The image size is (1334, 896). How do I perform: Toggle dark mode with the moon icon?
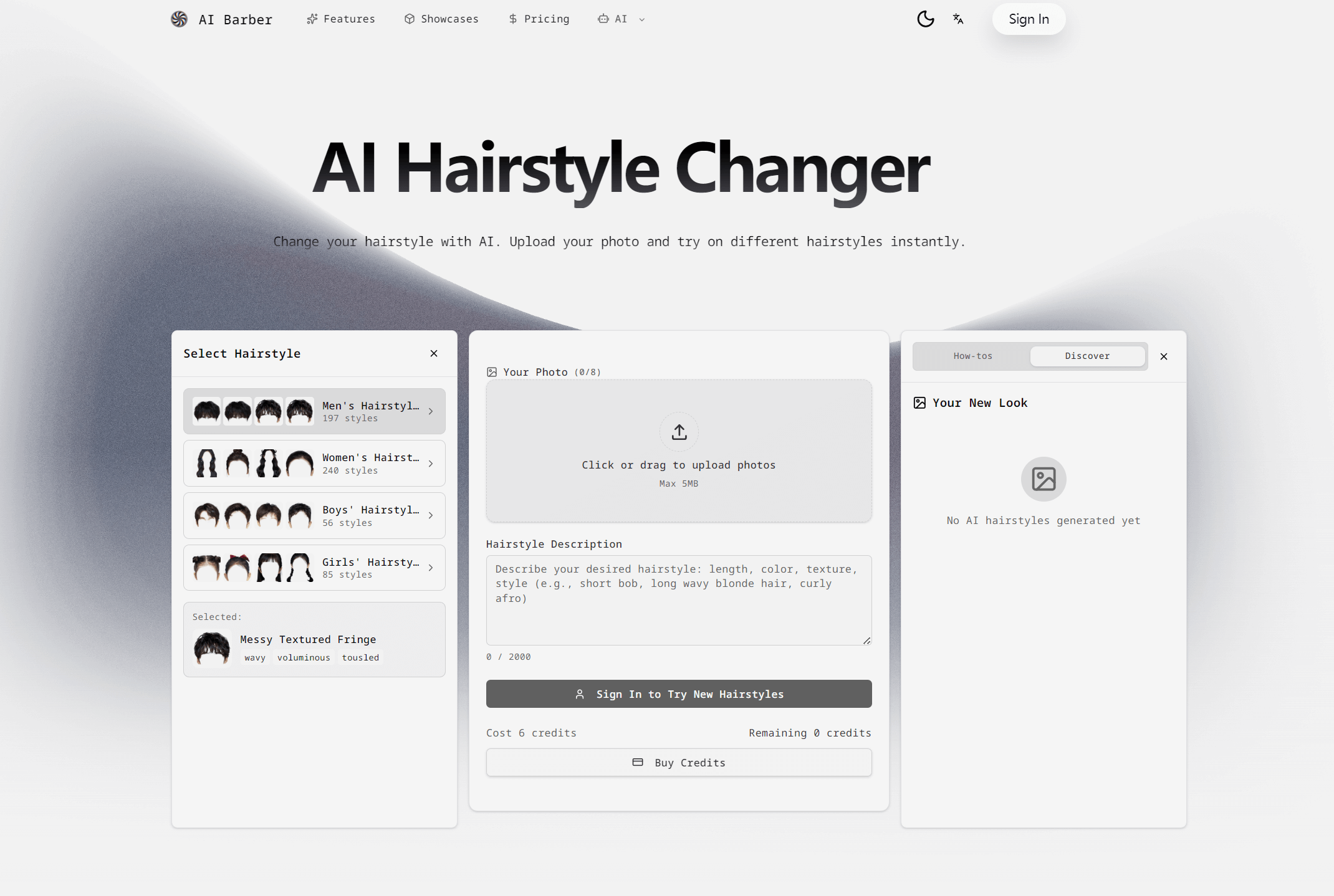[926, 19]
